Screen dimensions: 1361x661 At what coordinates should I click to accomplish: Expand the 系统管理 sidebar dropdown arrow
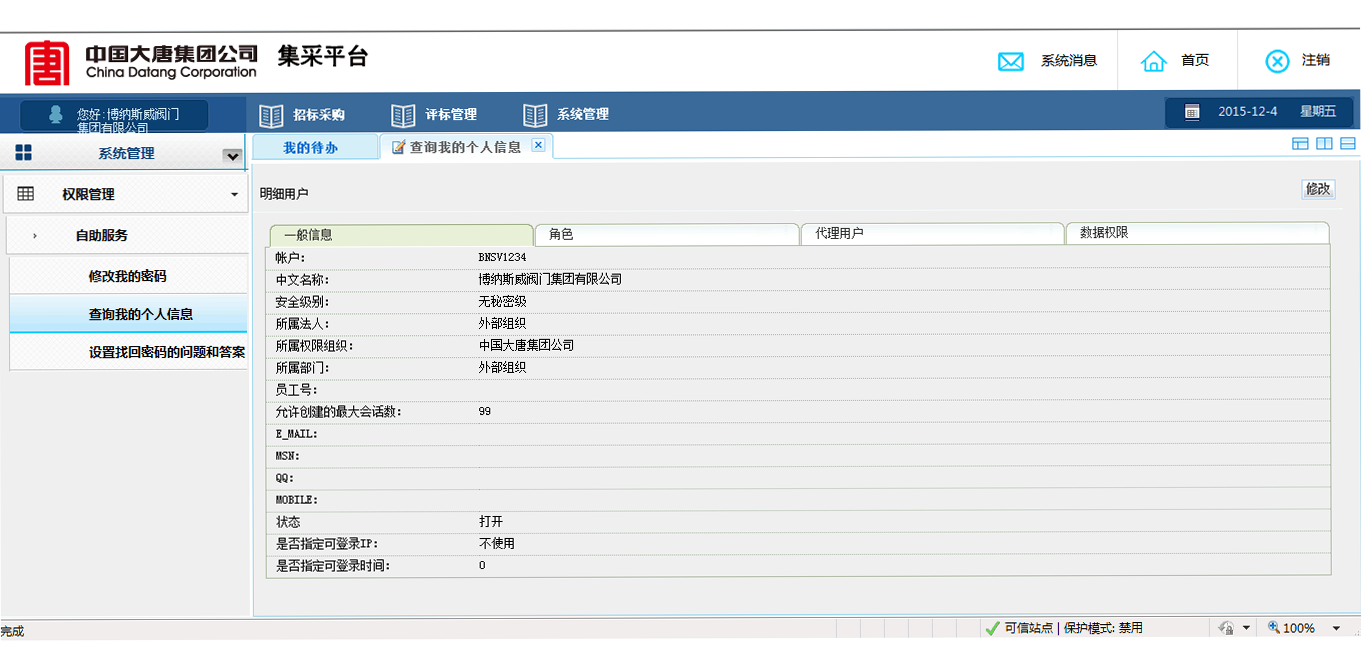[x=232, y=156]
